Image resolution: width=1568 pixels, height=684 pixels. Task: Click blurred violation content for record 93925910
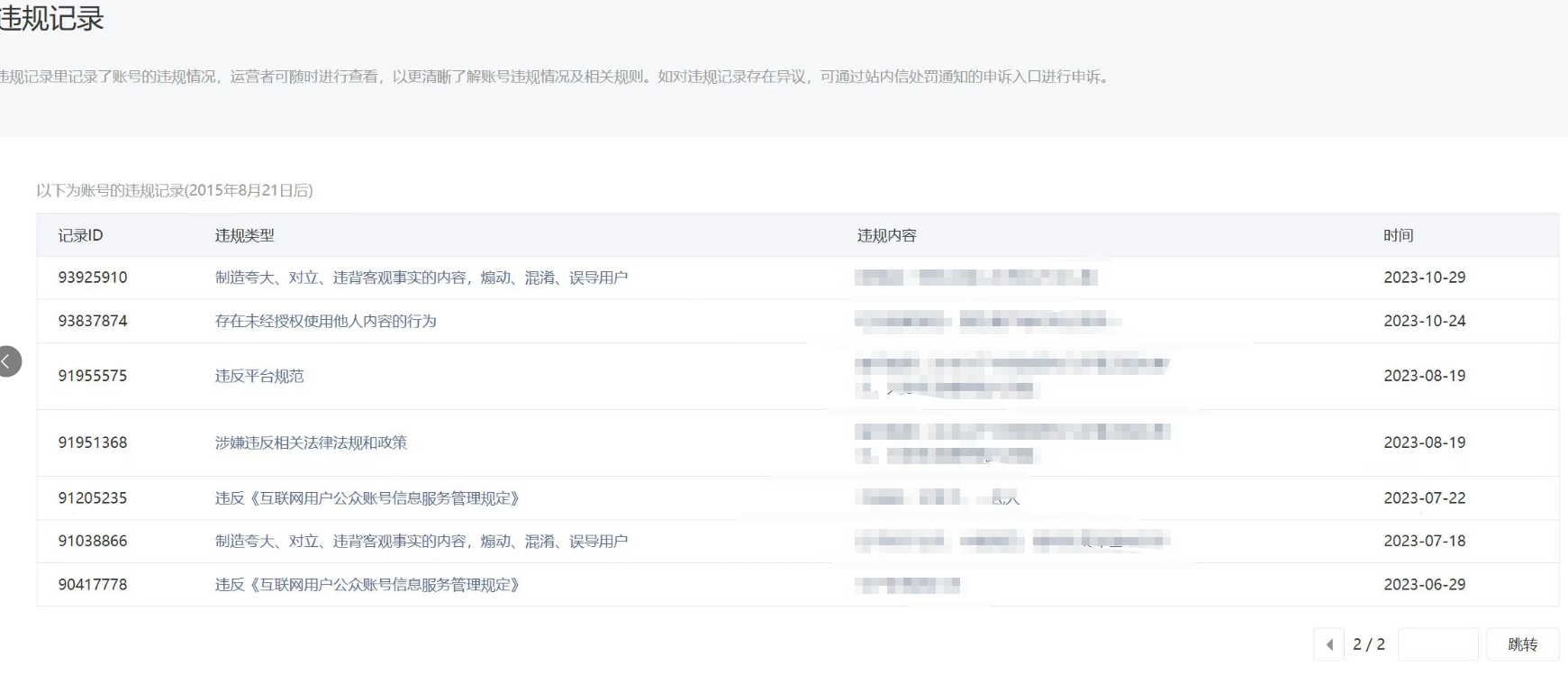click(x=976, y=278)
